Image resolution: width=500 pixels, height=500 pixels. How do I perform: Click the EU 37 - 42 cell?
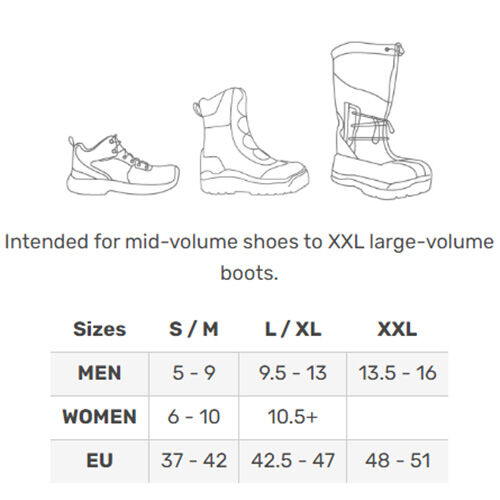194,461
